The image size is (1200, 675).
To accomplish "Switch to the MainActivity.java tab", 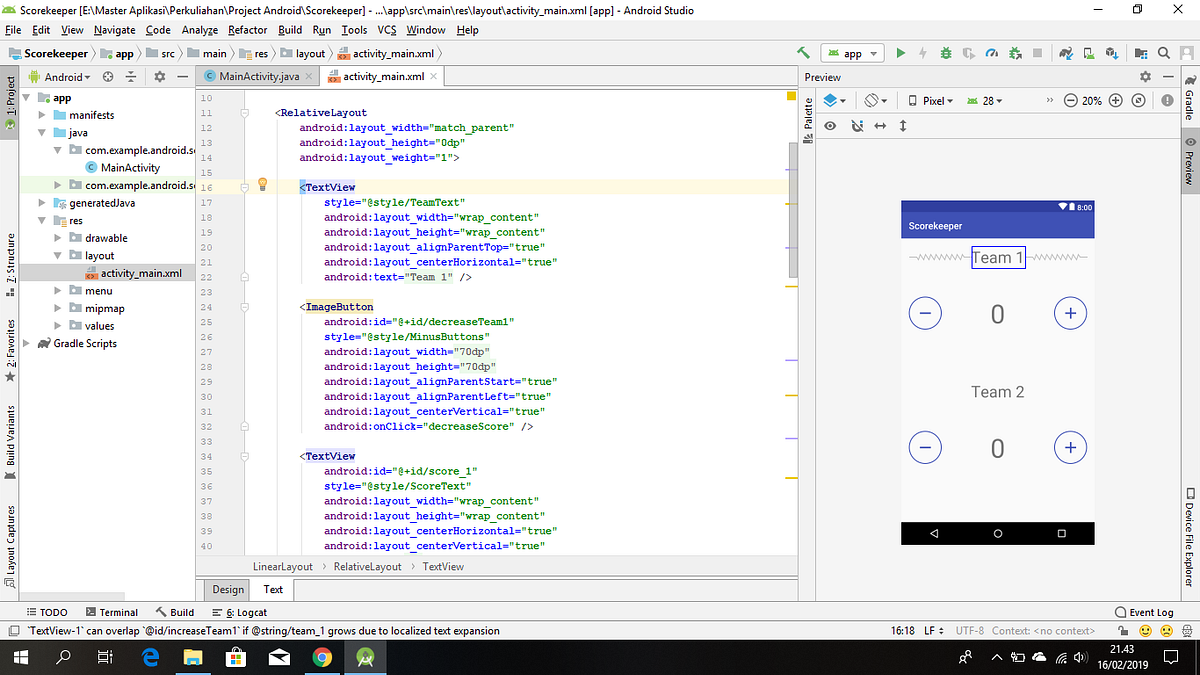I will [258, 77].
